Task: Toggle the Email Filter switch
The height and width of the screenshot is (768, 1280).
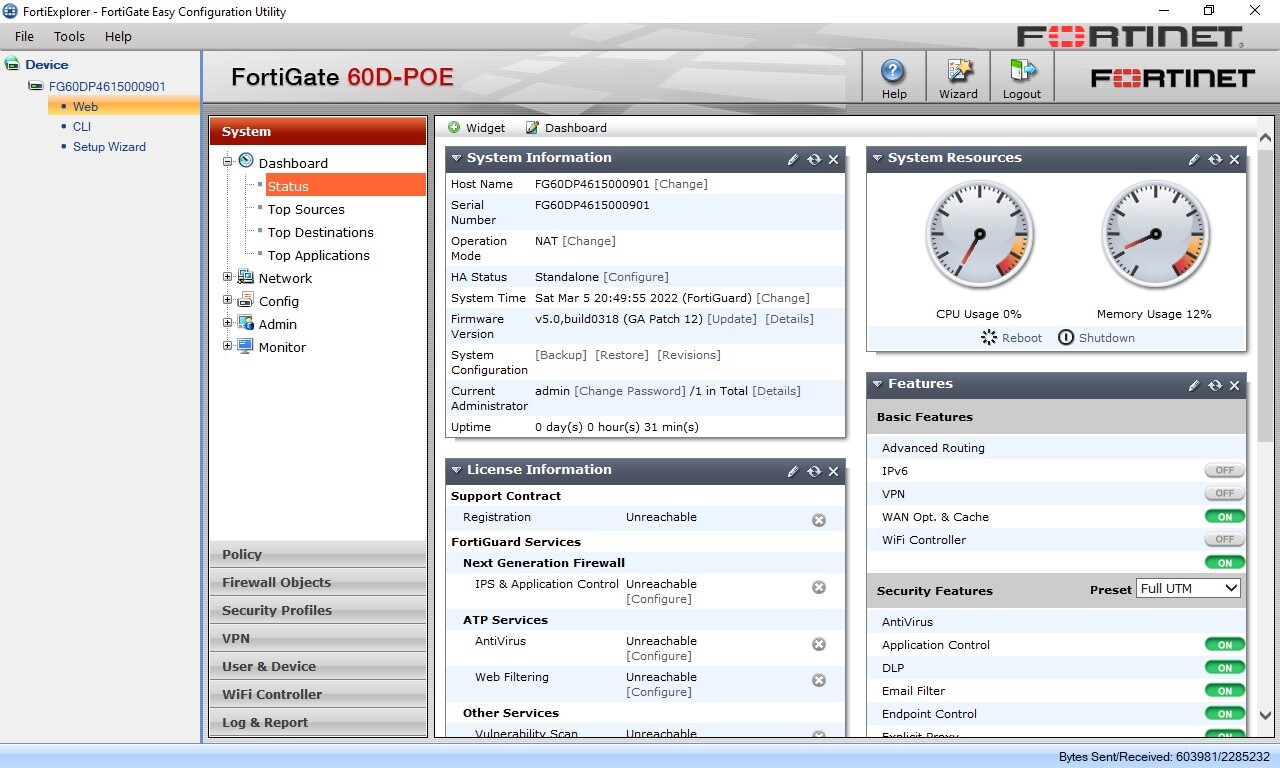Action: click(1225, 691)
